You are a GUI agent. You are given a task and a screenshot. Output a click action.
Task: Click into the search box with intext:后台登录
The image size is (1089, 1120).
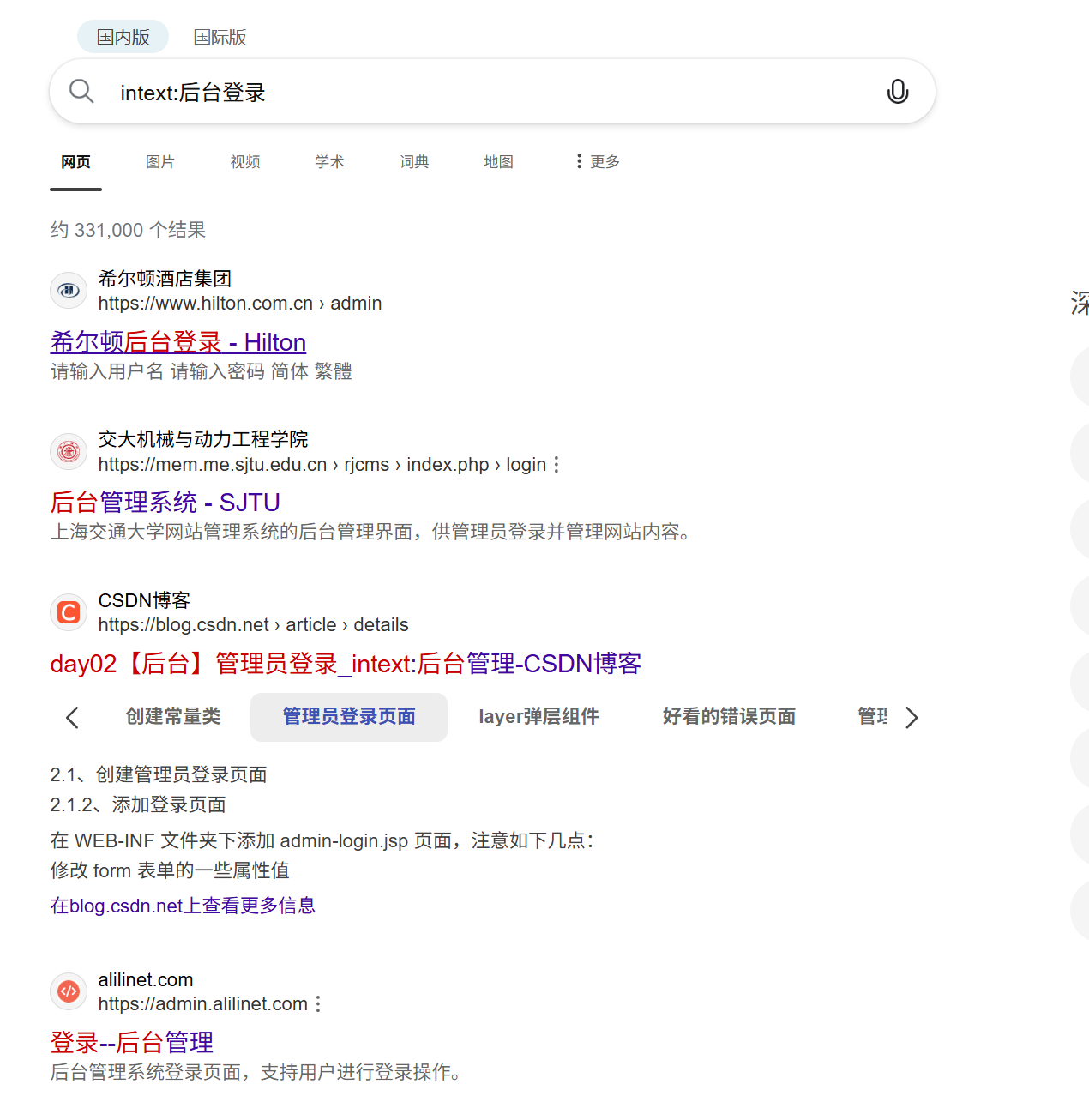pos(492,92)
